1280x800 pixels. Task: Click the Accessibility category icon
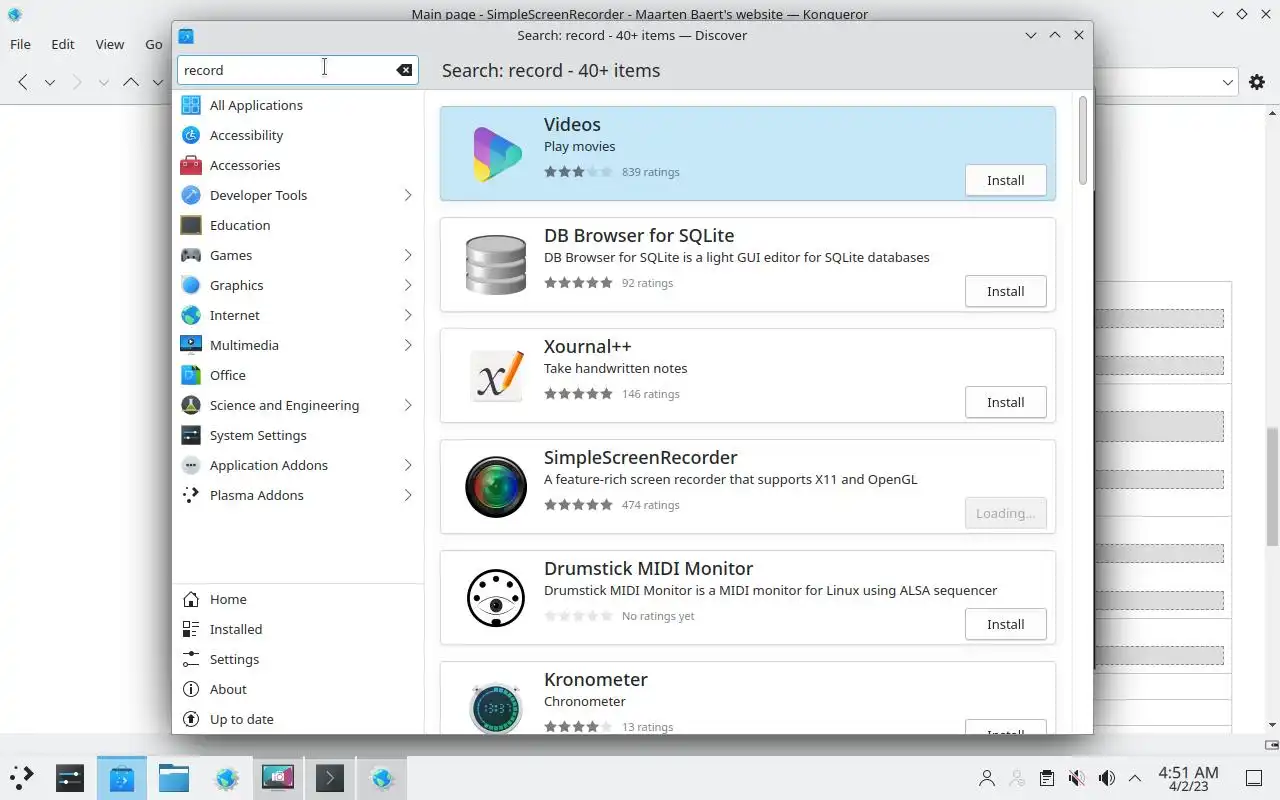click(x=191, y=135)
